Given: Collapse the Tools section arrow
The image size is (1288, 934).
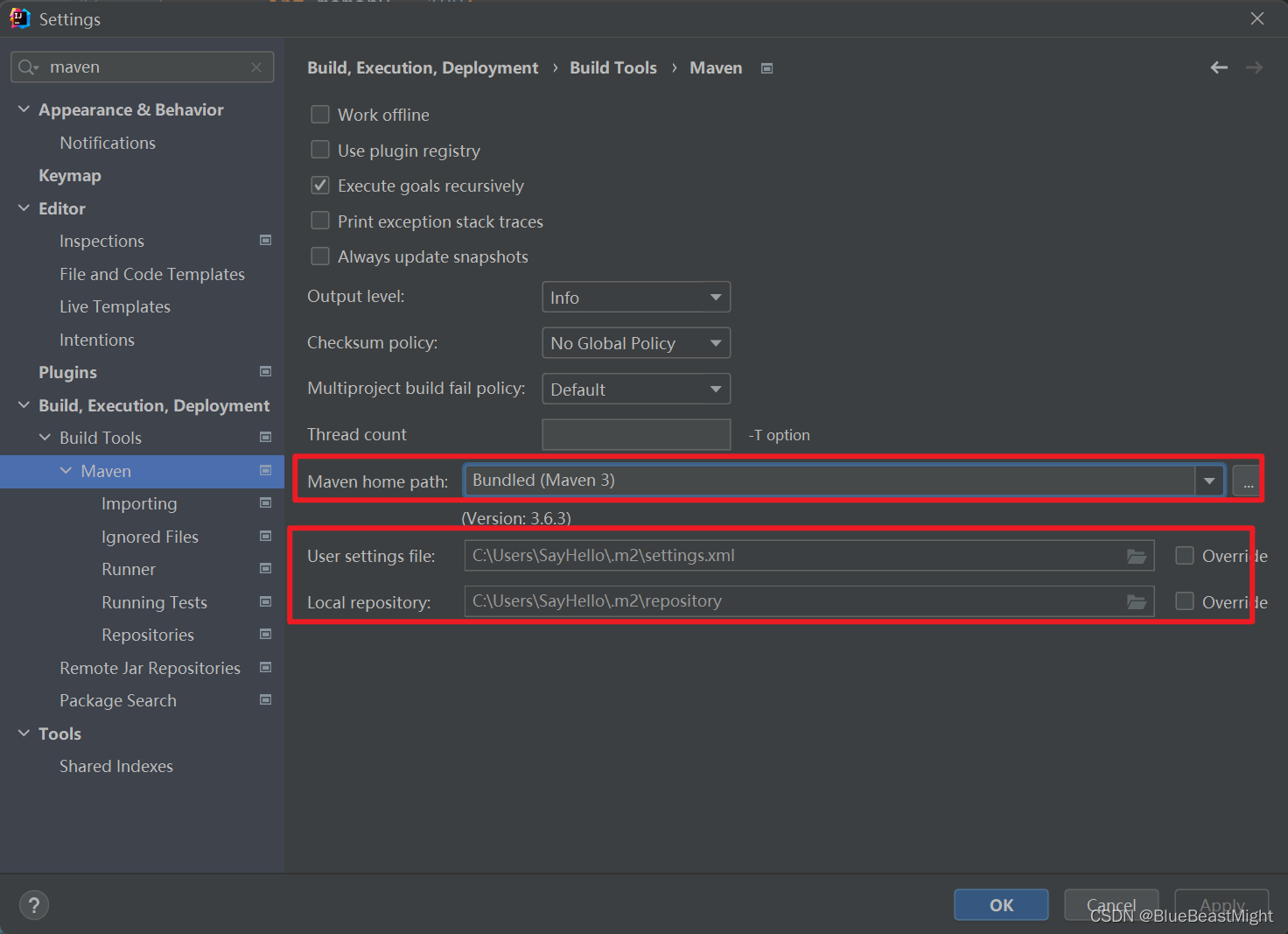Looking at the screenshot, I should pos(24,734).
